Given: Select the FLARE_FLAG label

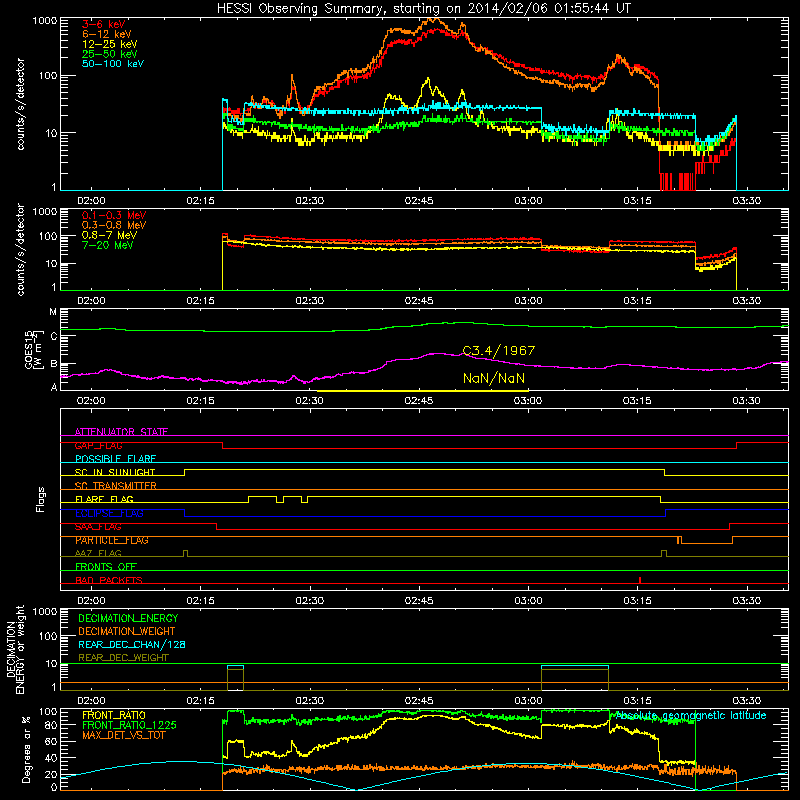Looking at the screenshot, I should click(x=104, y=499).
